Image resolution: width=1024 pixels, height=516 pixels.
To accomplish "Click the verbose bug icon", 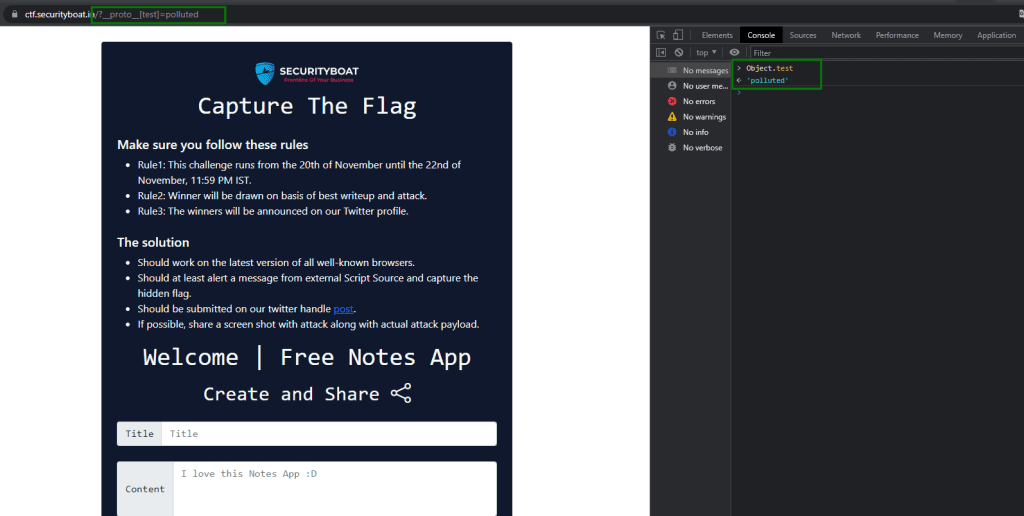I will pos(671,148).
